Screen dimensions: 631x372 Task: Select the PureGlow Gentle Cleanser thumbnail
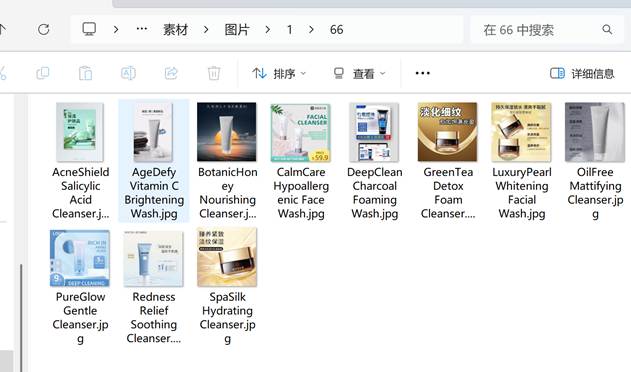80,258
